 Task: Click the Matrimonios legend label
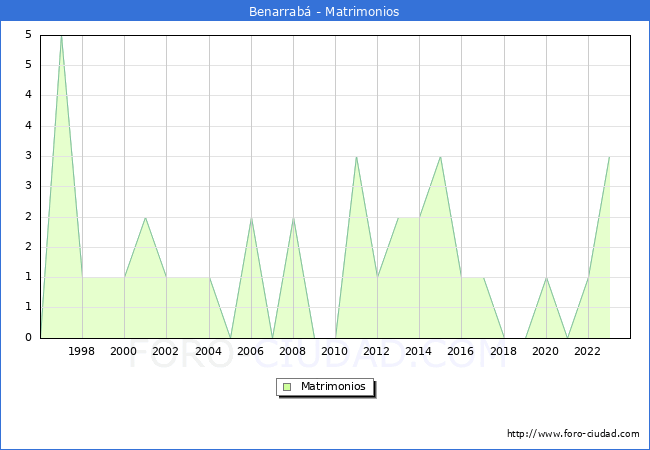(333, 386)
